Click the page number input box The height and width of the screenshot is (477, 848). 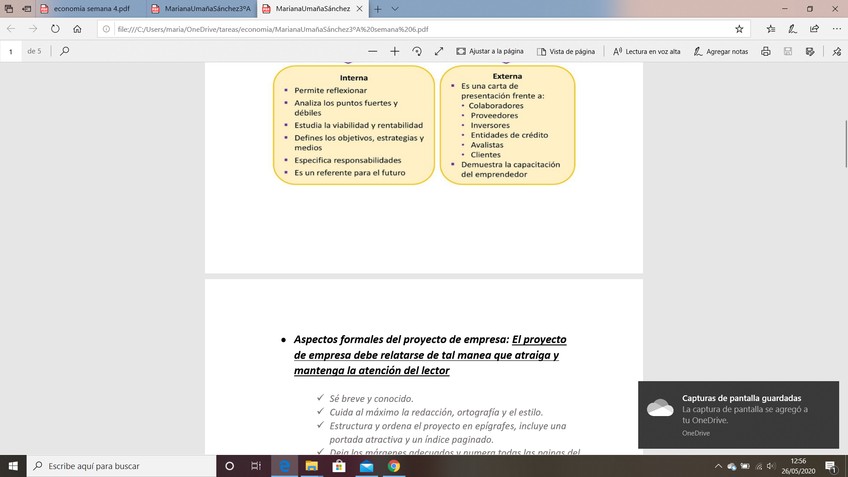pyautogui.click(x=11, y=51)
